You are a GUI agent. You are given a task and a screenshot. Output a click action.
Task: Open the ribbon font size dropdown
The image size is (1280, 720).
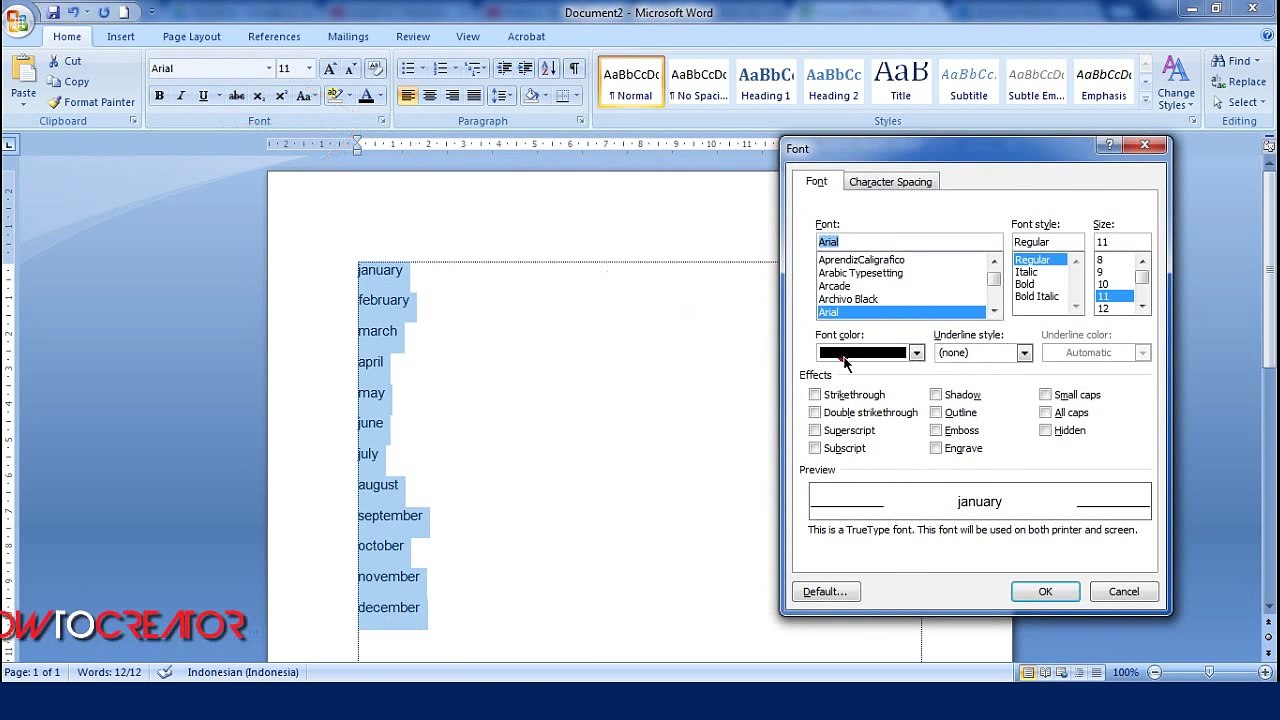point(309,68)
